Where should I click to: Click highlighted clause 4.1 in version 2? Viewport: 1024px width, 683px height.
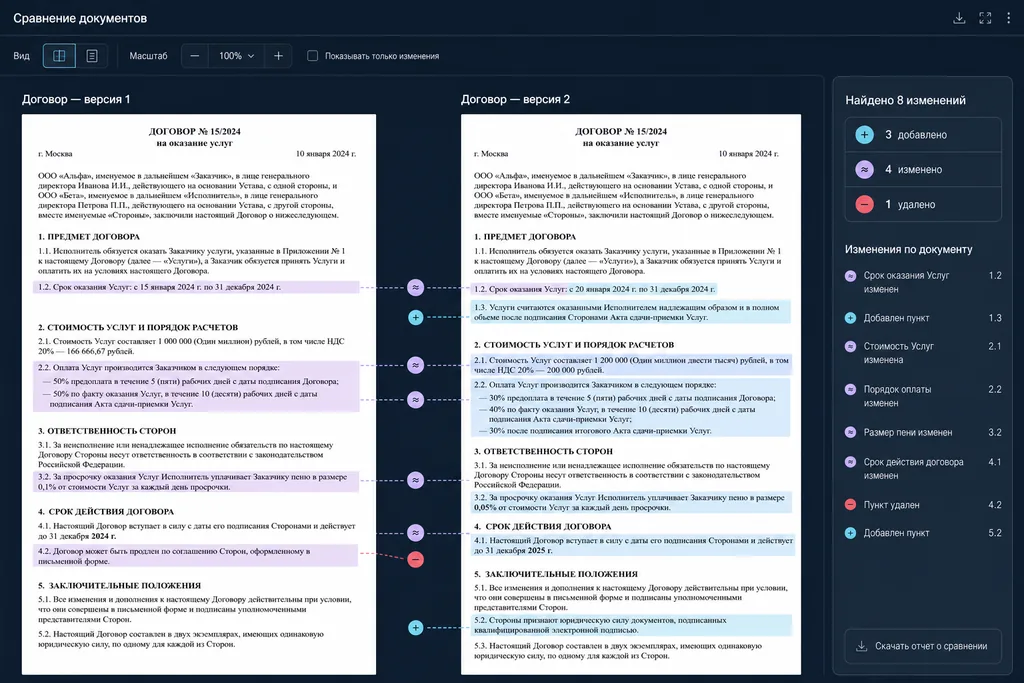click(x=632, y=545)
